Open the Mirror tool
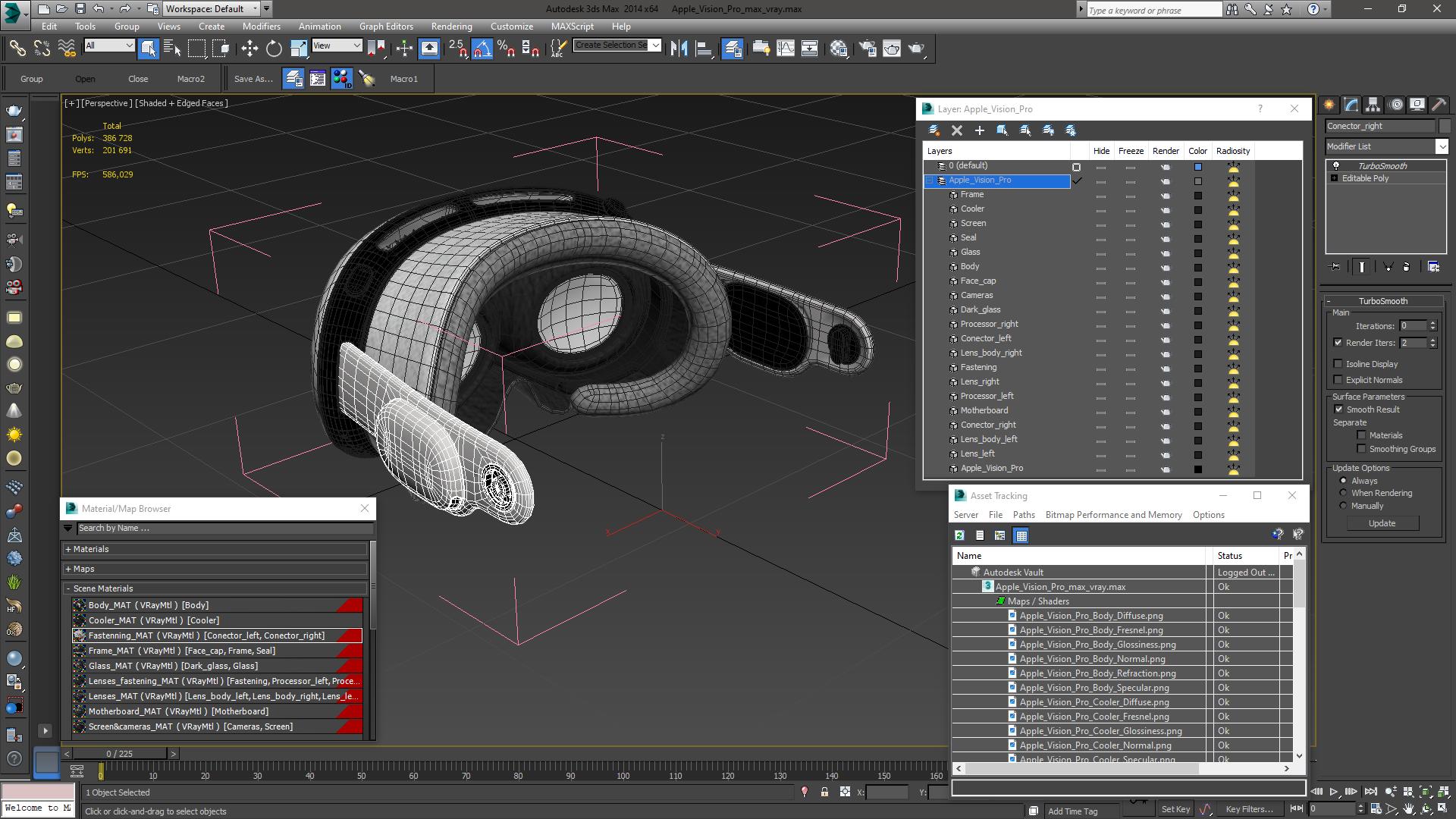This screenshot has width=1456, height=819. click(679, 49)
